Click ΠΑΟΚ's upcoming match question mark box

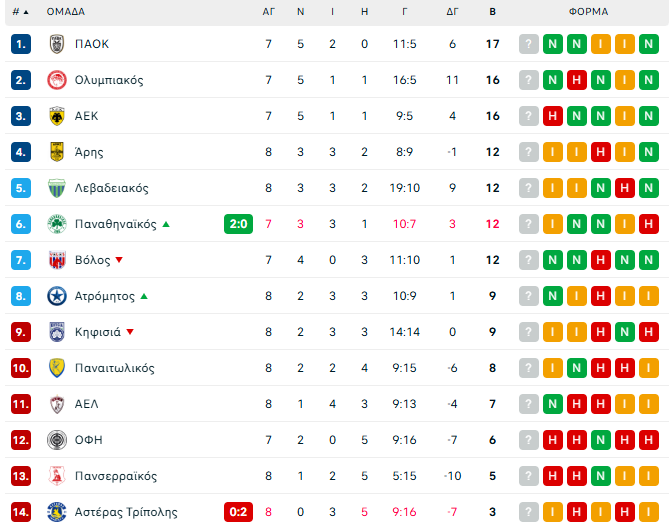point(529,44)
